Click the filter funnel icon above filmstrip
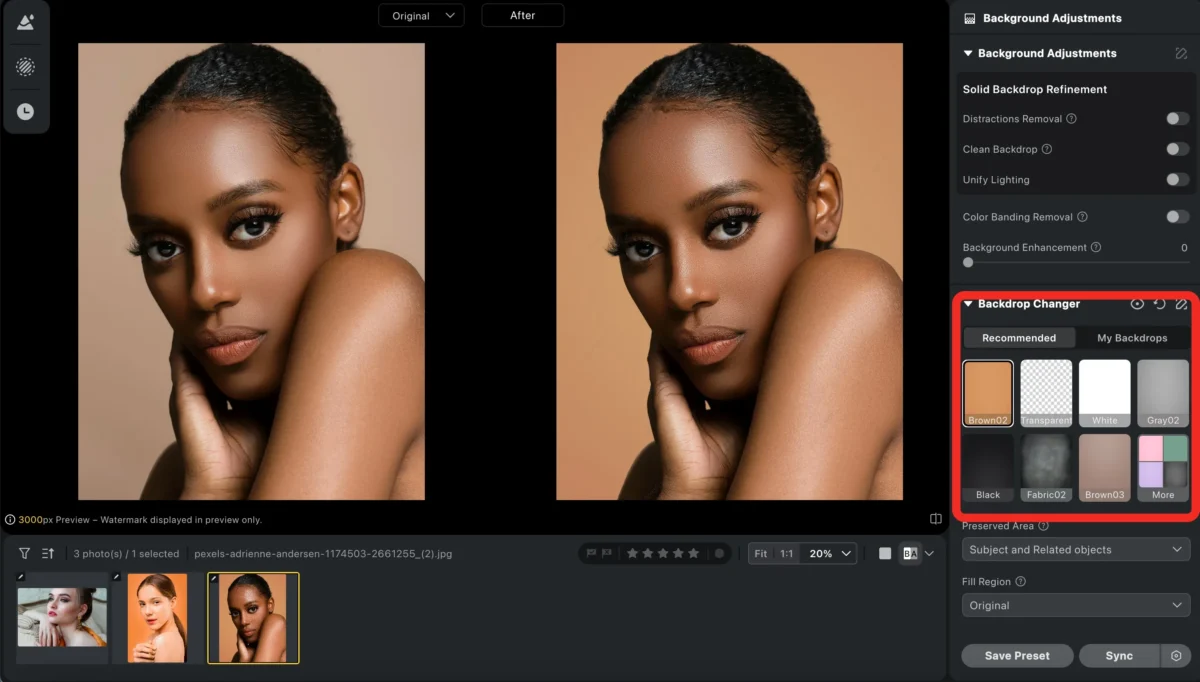The width and height of the screenshot is (1200, 682). (24, 553)
